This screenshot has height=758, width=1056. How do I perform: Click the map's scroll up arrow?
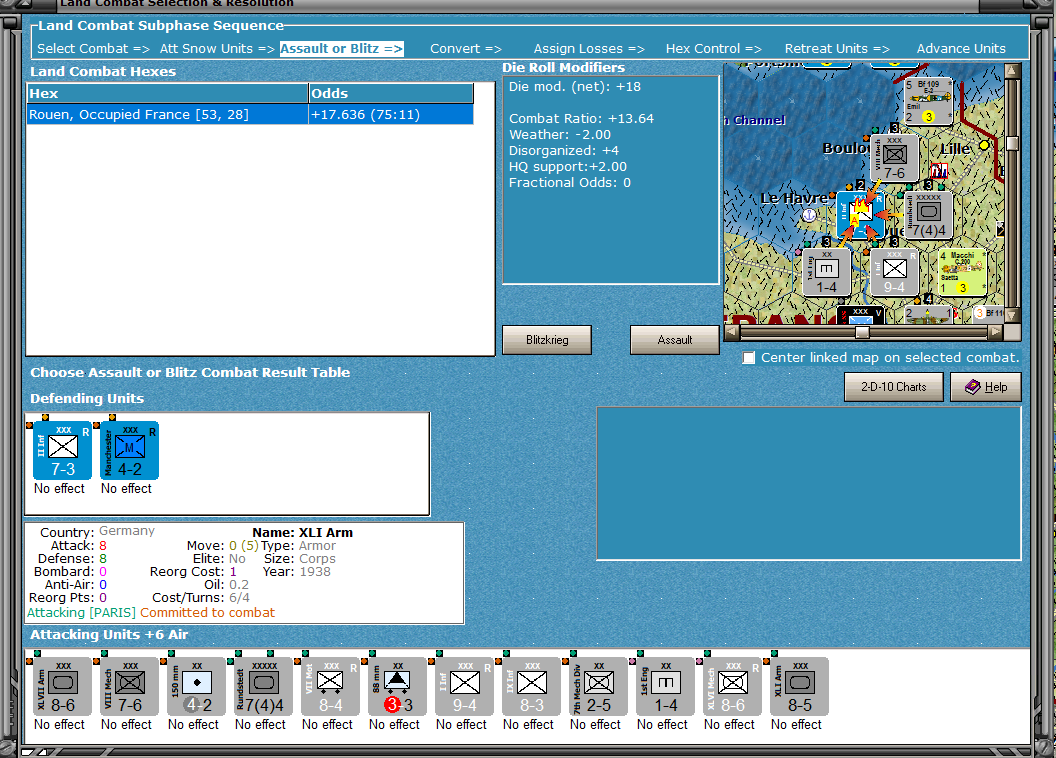pos(1012,70)
